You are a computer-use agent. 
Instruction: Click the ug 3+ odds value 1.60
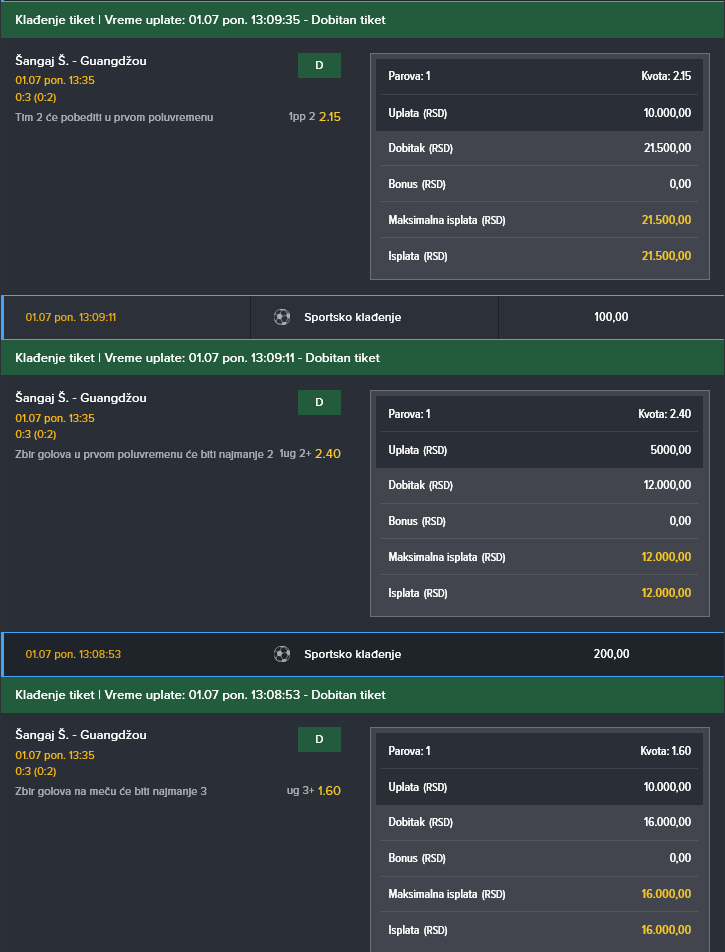[329, 790]
